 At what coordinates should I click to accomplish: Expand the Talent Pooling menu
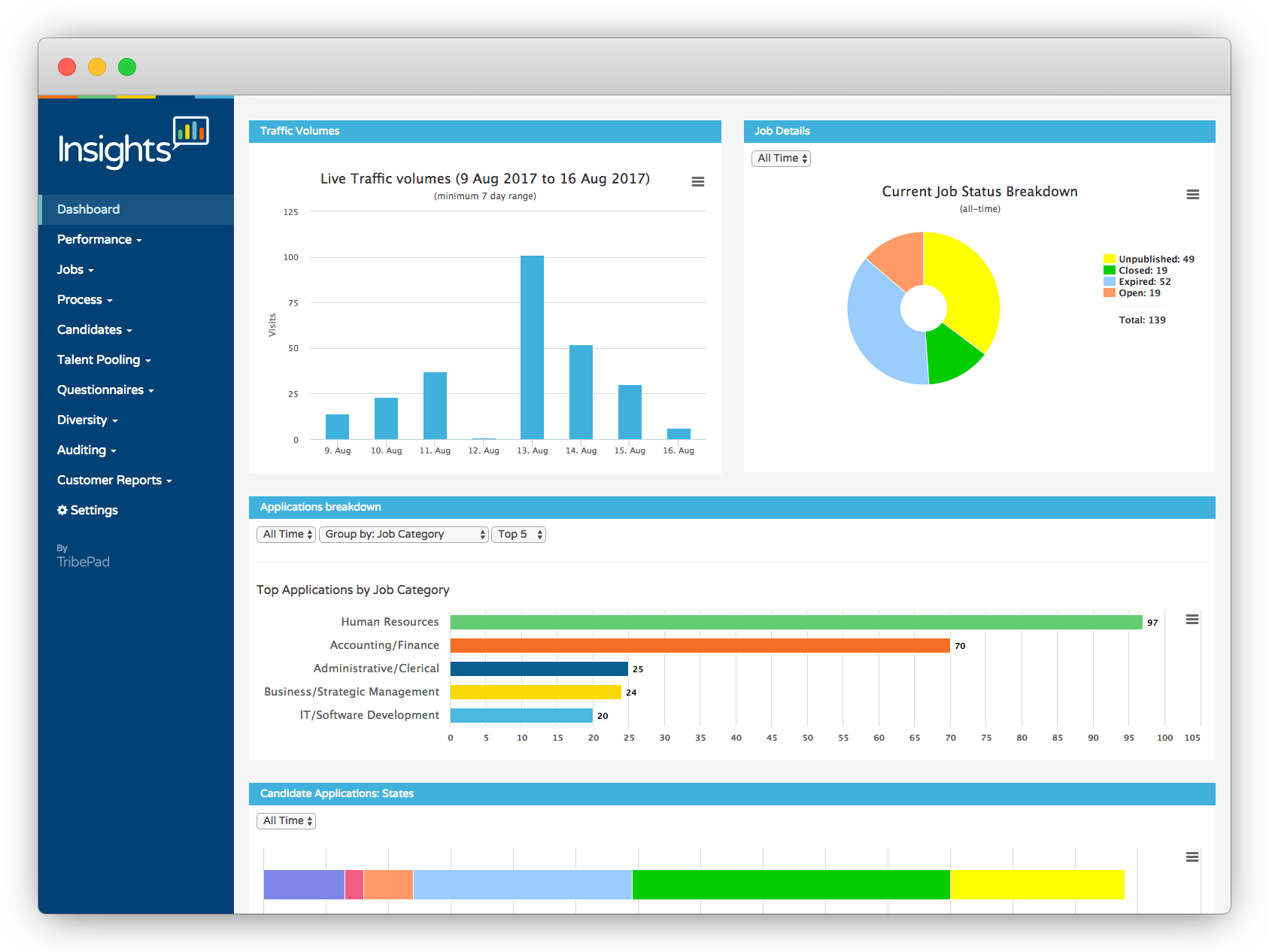104,359
